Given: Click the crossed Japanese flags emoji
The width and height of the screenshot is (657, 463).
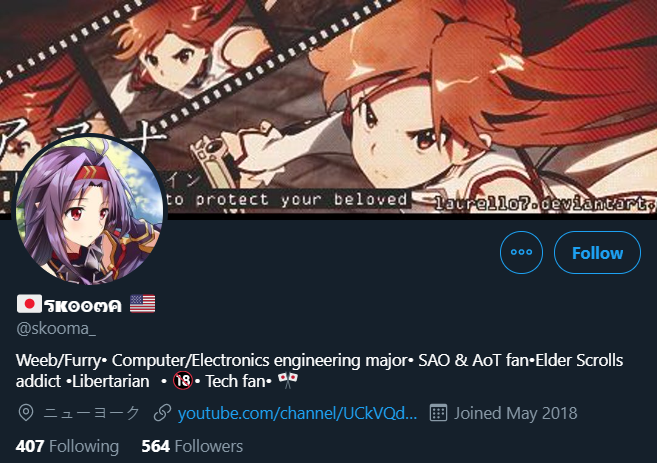Looking at the screenshot, I should (x=288, y=380).
